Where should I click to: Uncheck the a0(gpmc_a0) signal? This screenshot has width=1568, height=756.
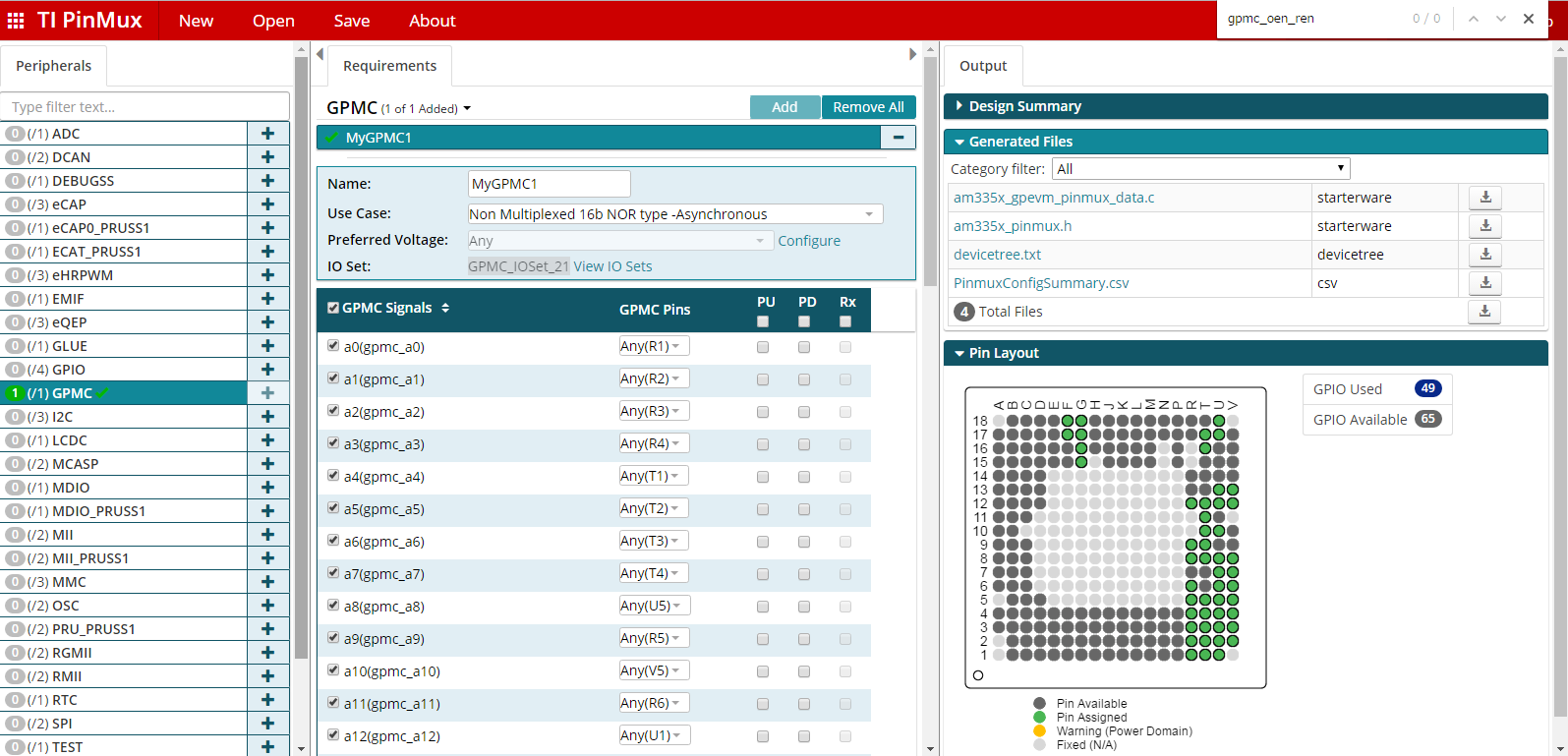[x=333, y=346]
